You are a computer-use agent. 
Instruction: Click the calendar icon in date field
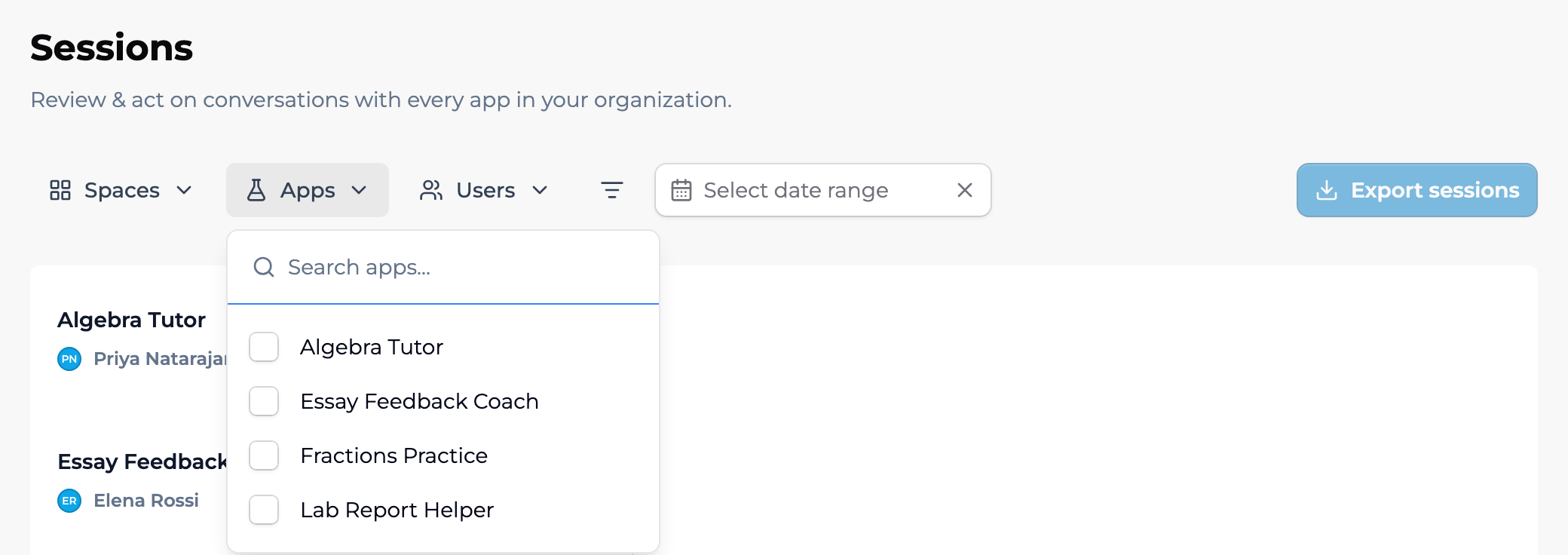point(681,190)
